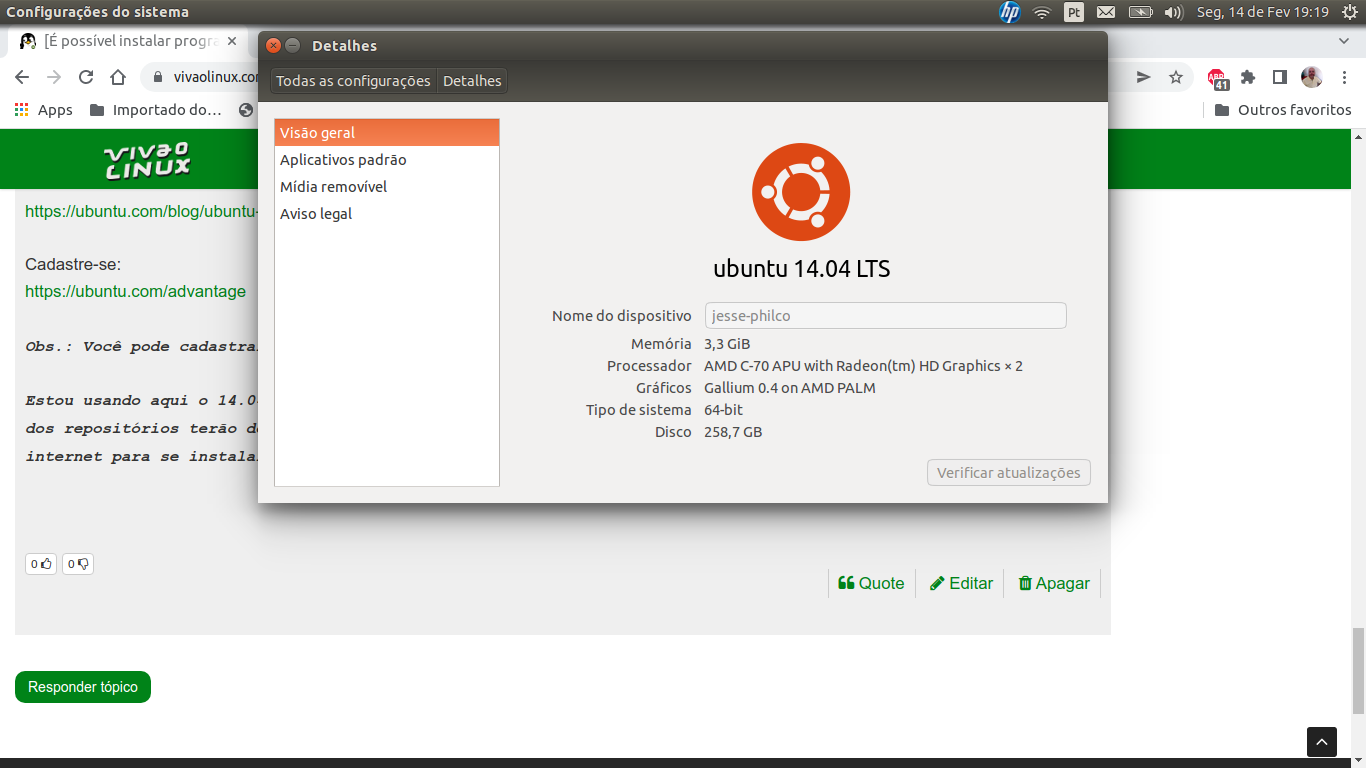Open the mail envelope indicator
The image size is (1366, 768).
pos(1106,12)
